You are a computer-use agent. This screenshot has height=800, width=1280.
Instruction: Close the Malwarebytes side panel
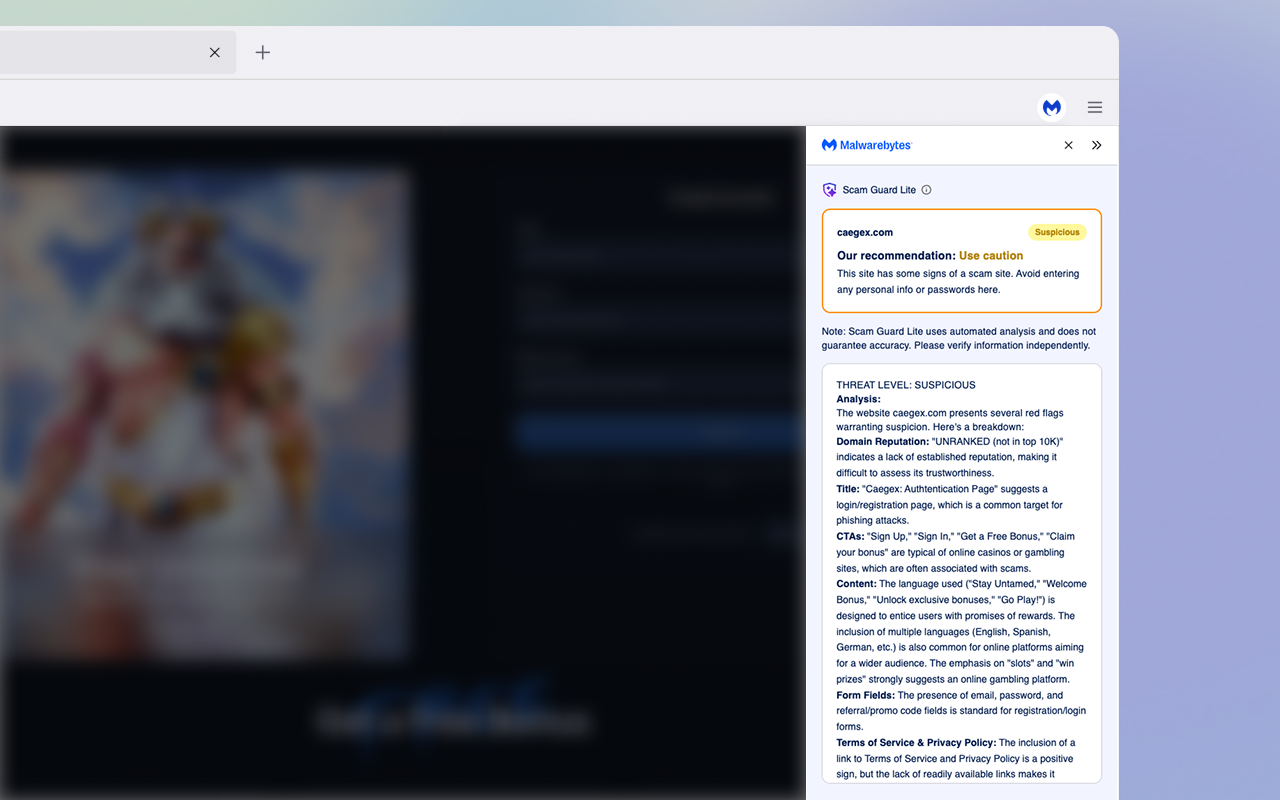coord(1068,145)
